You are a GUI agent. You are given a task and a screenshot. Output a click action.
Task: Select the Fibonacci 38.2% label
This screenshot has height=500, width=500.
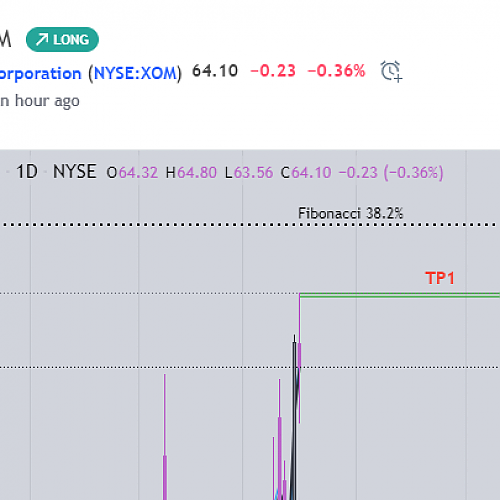coord(350,213)
